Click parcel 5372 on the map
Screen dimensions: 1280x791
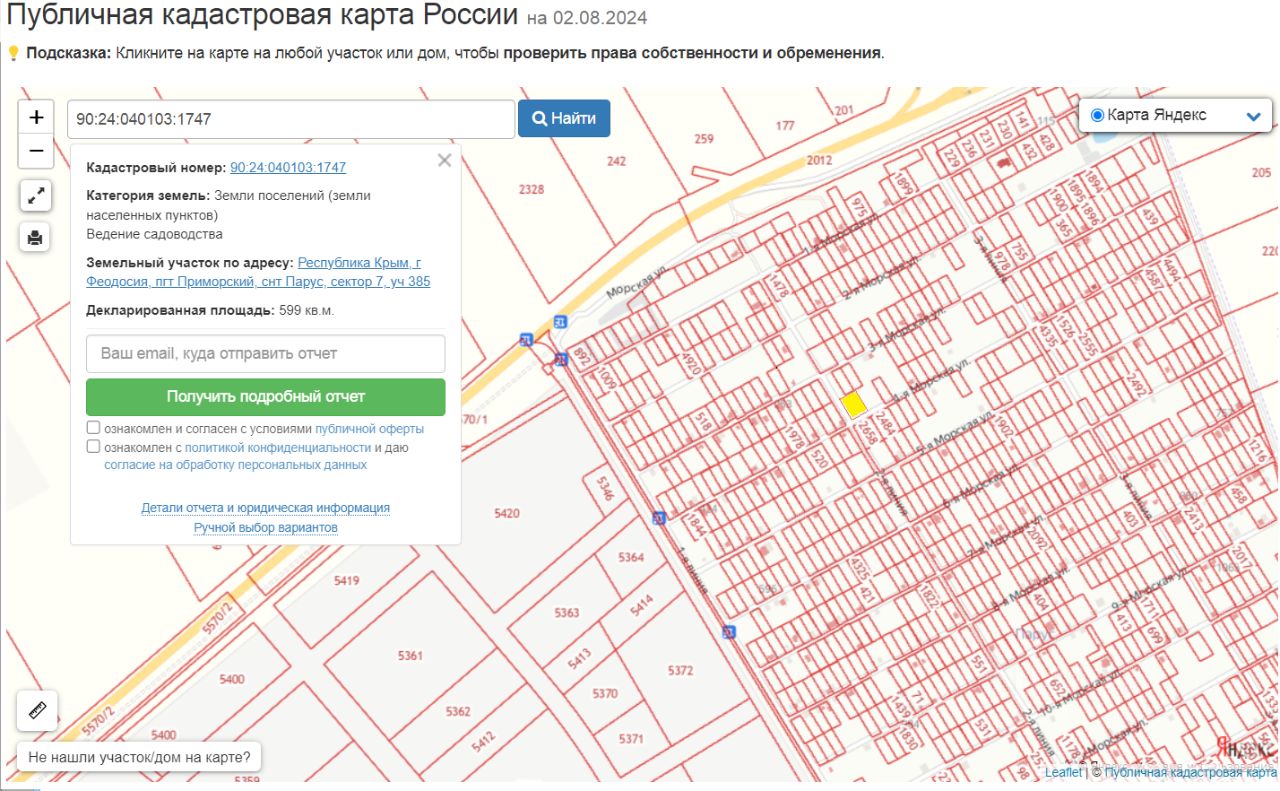(x=680, y=670)
